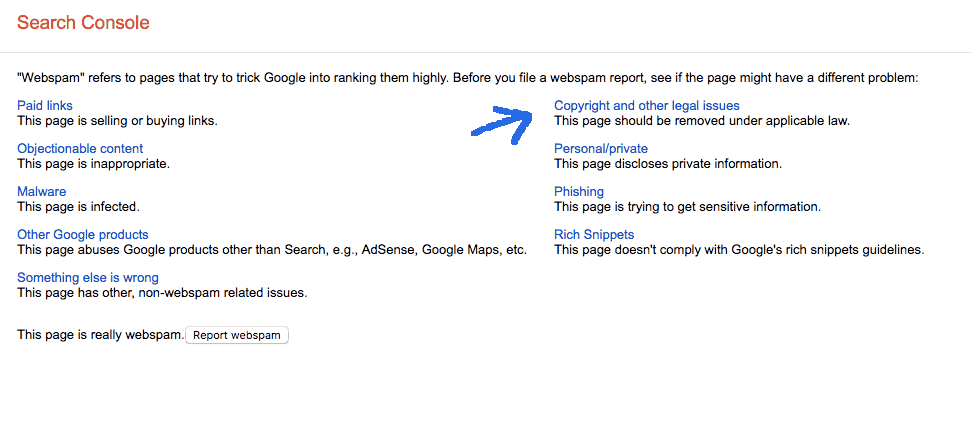Click the Report webspam button
Screen dimensions: 972x436
click(237, 336)
